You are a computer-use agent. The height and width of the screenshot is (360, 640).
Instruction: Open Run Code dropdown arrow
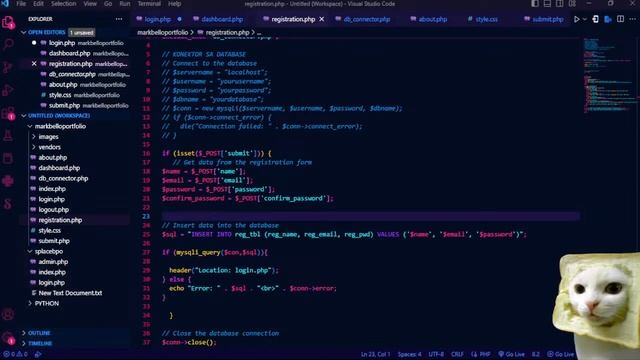(584, 19)
